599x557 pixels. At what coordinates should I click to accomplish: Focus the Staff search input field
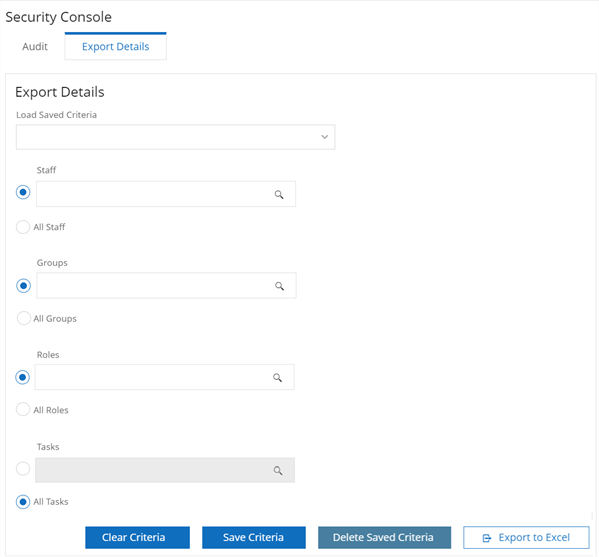pos(166,194)
